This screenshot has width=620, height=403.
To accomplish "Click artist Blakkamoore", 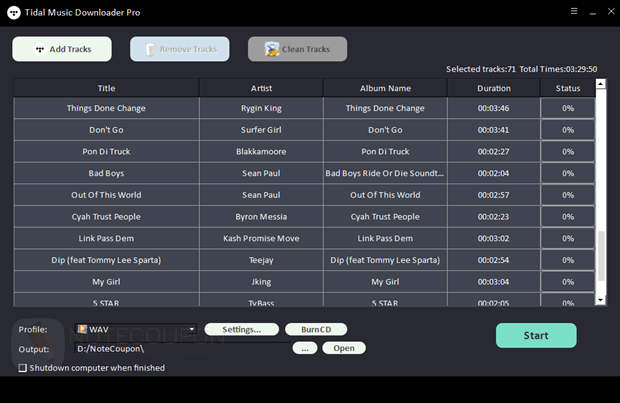I will tap(261, 151).
